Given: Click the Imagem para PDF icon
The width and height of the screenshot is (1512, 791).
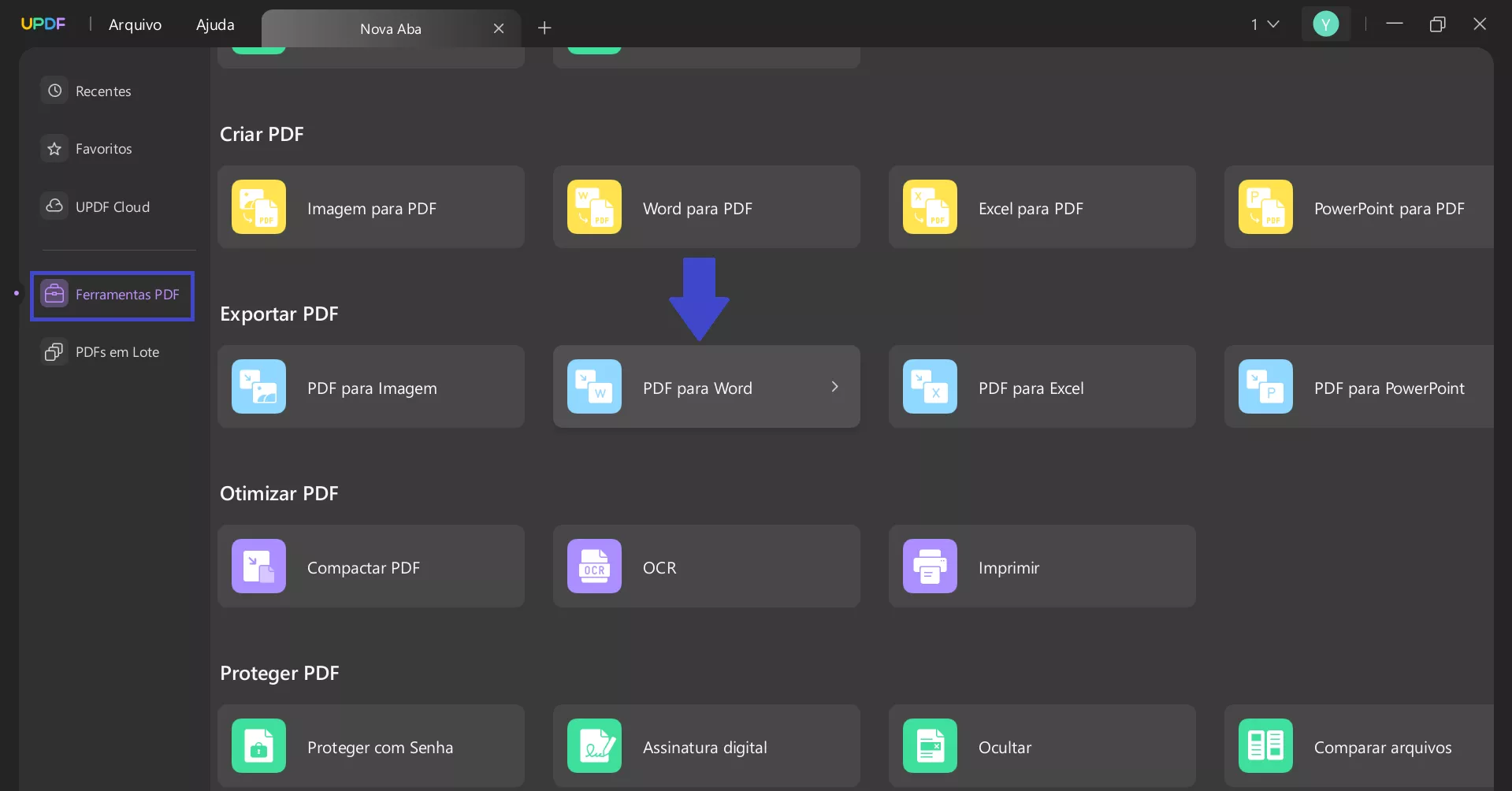Looking at the screenshot, I should pyautogui.click(x=258, y=207).
